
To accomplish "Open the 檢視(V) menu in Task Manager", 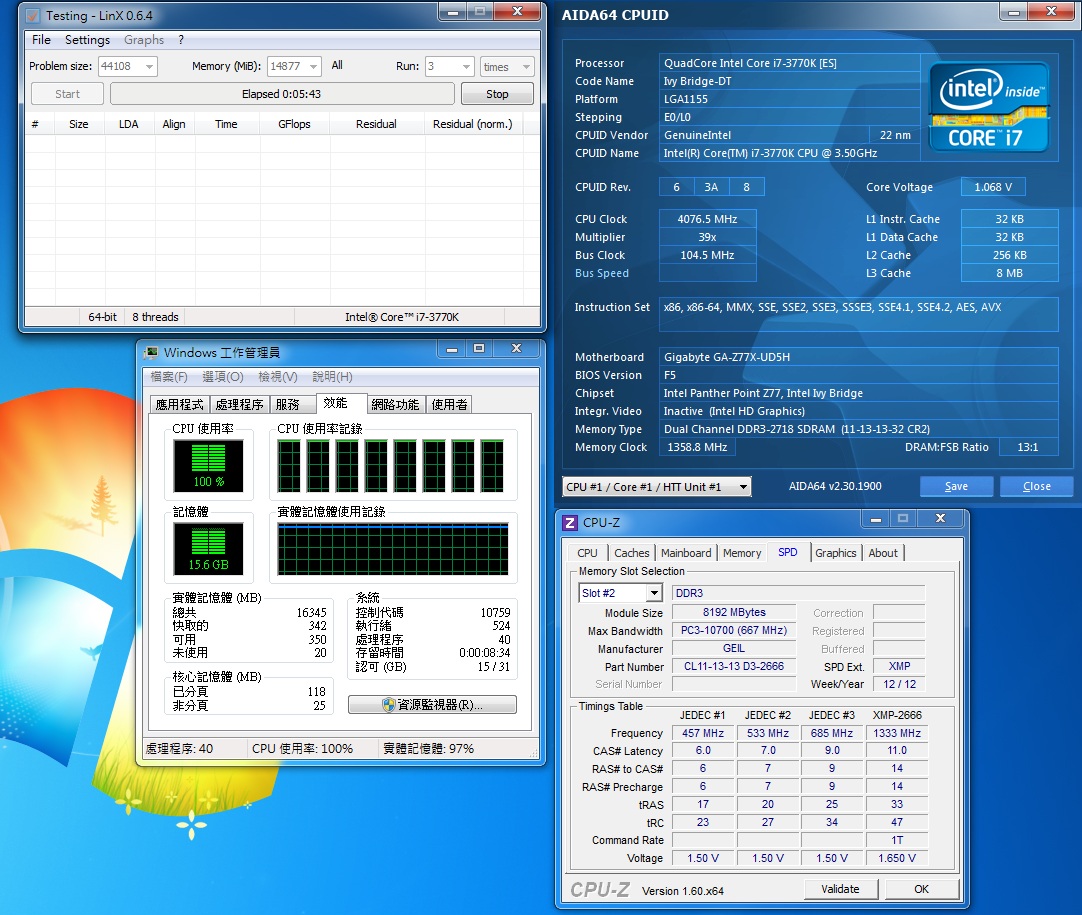I will tap(278, 377).
